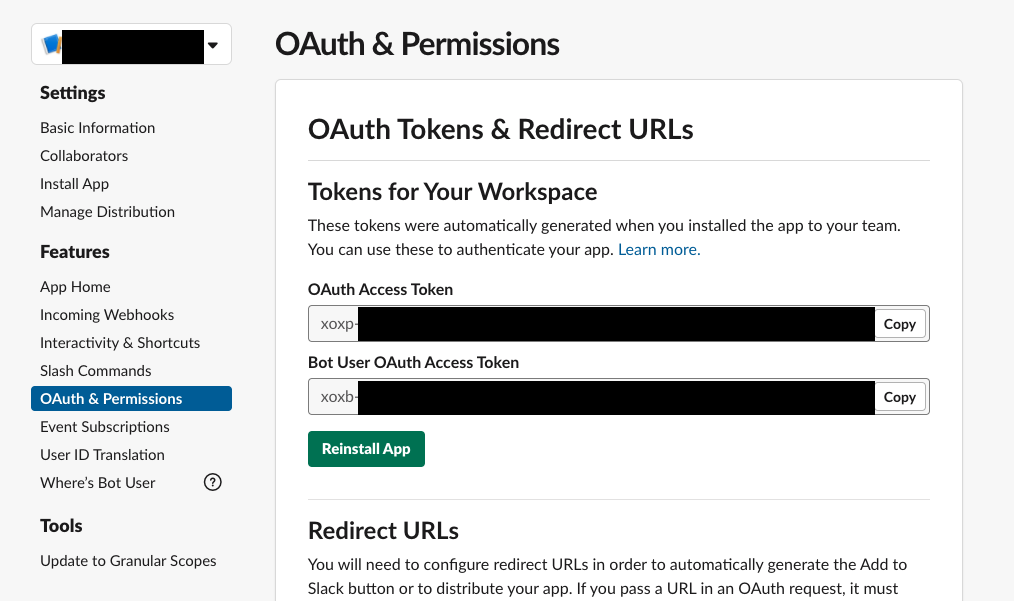The image size is (1014, 601).
Task: Click the Tokens for Your Workspace heading
Action: (x=453, y=192)
